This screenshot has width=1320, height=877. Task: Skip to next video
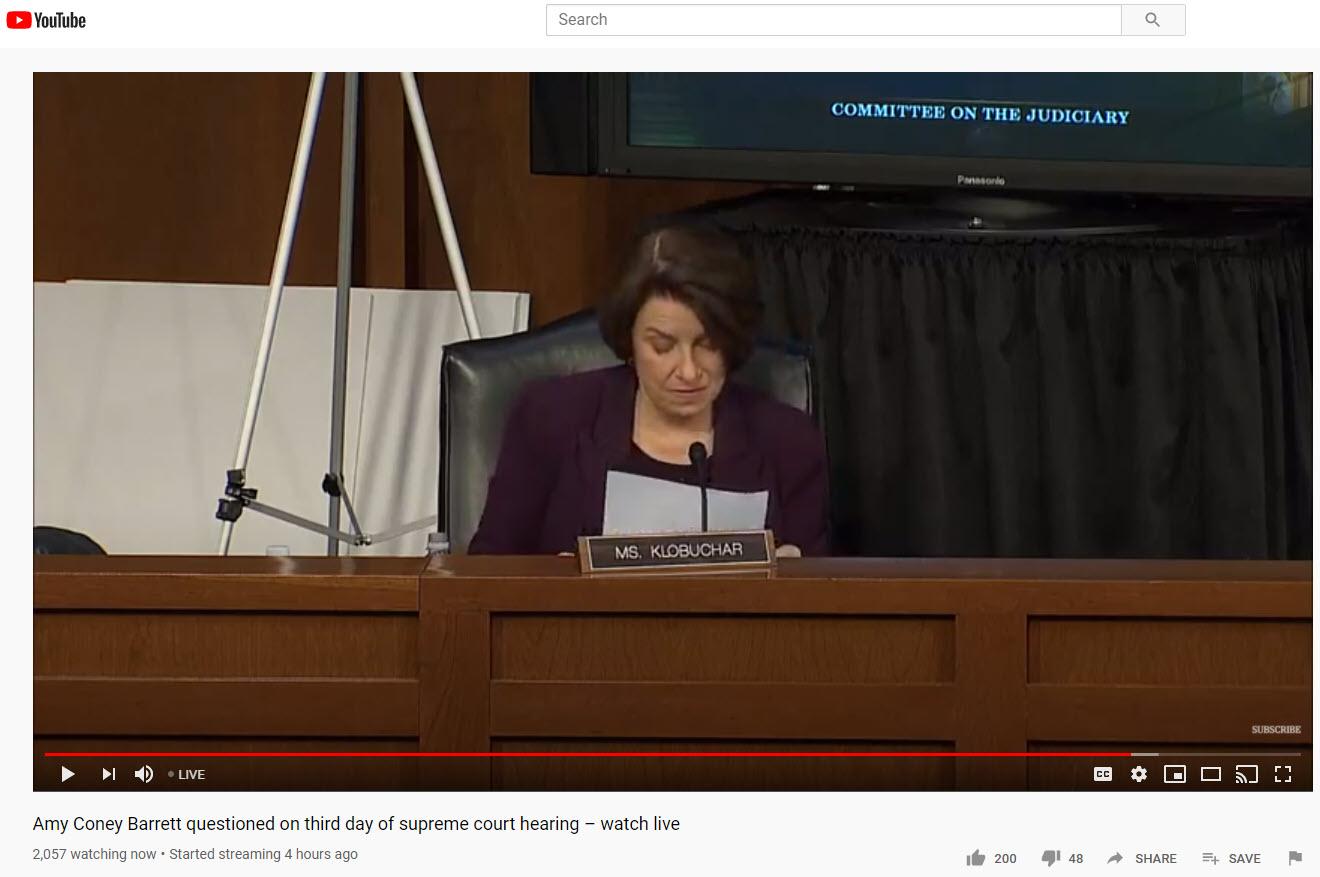coord(109,774)
